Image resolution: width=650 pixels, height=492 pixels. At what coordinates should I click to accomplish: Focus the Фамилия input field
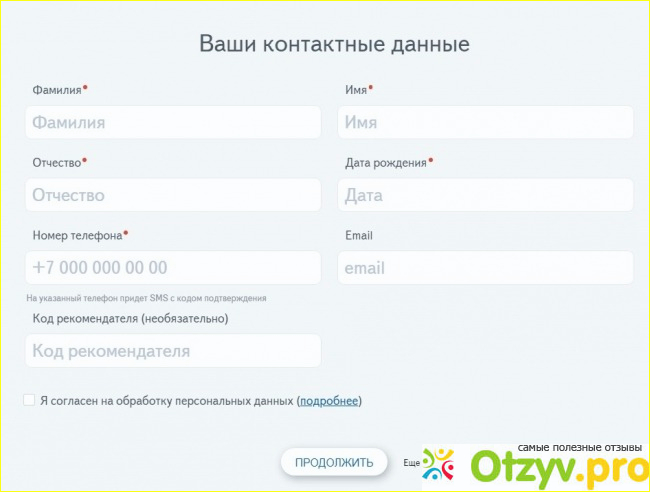(x=173, y=123)
